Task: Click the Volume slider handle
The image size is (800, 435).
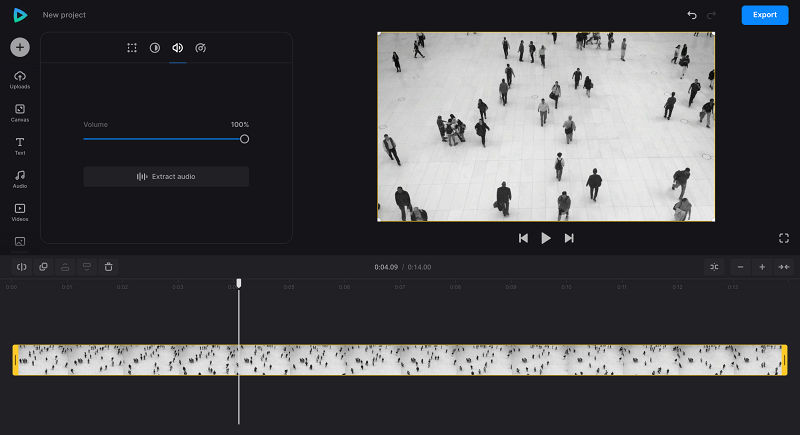Action: tap(244, 139)
